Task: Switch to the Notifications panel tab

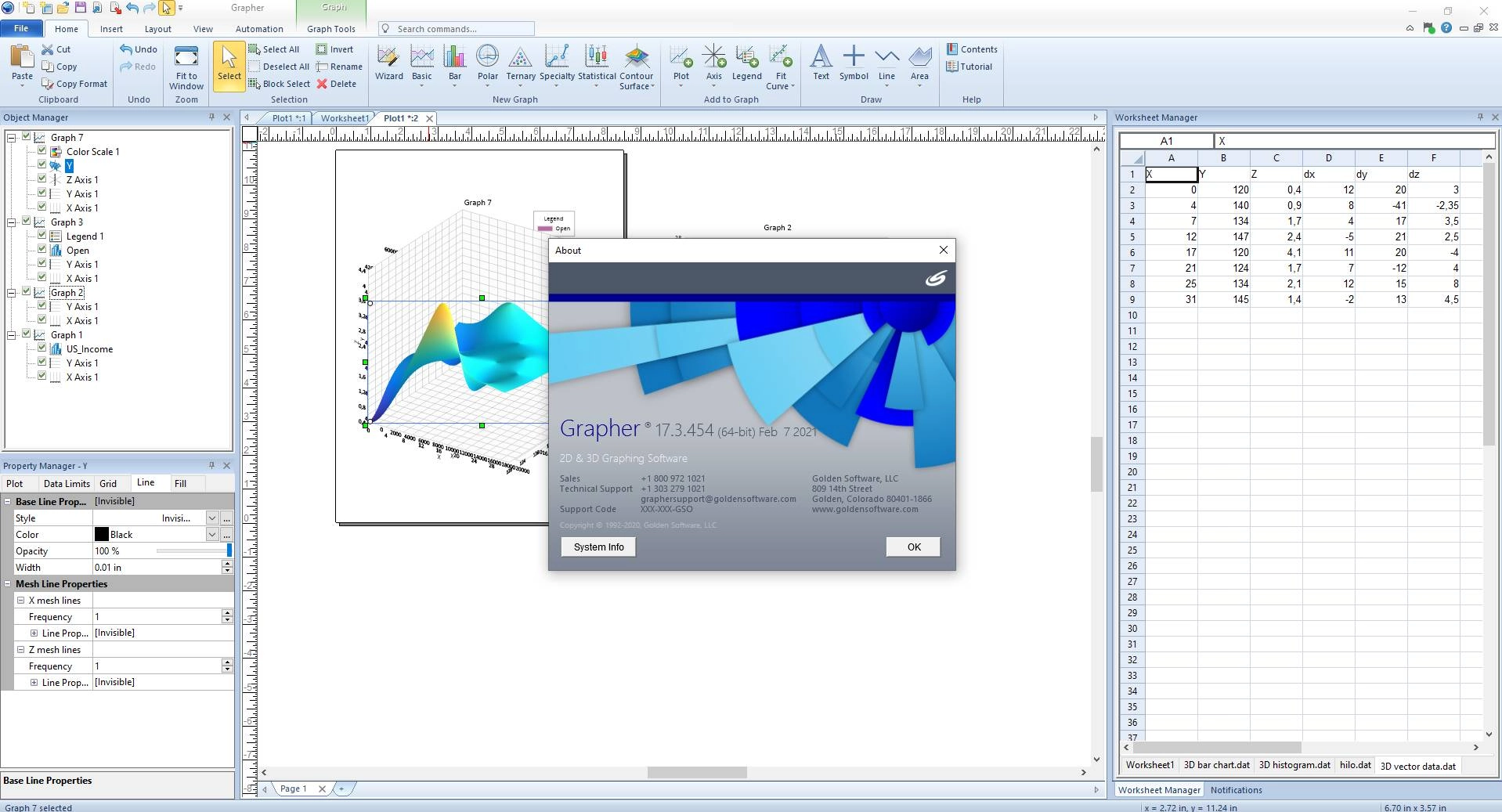Action: pyautogui.click(x=1236, y=790)
